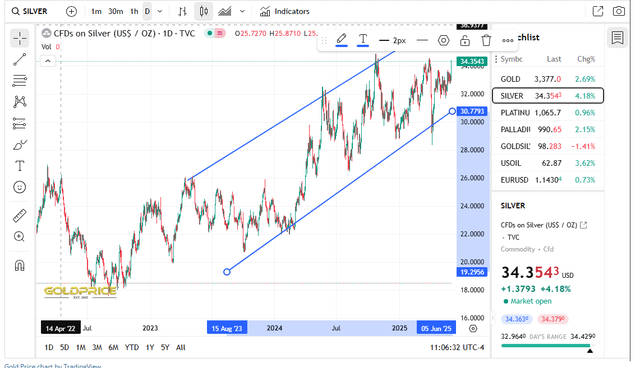
Task: Open the line style dropdown
Action: [422, 40]
